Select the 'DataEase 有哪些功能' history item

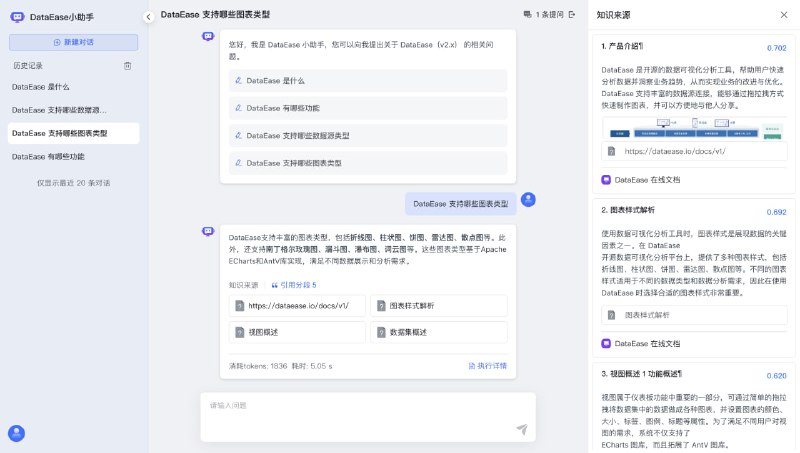48,156
